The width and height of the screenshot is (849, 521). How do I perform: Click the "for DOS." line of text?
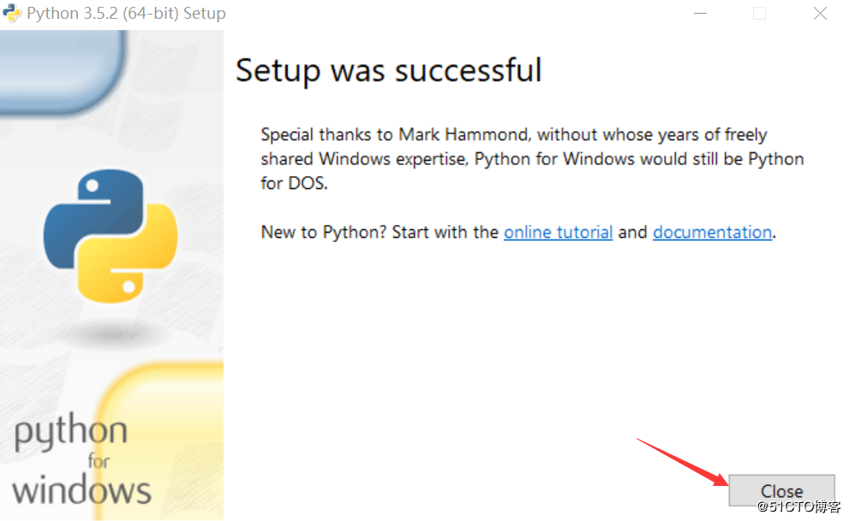(293, 184)
